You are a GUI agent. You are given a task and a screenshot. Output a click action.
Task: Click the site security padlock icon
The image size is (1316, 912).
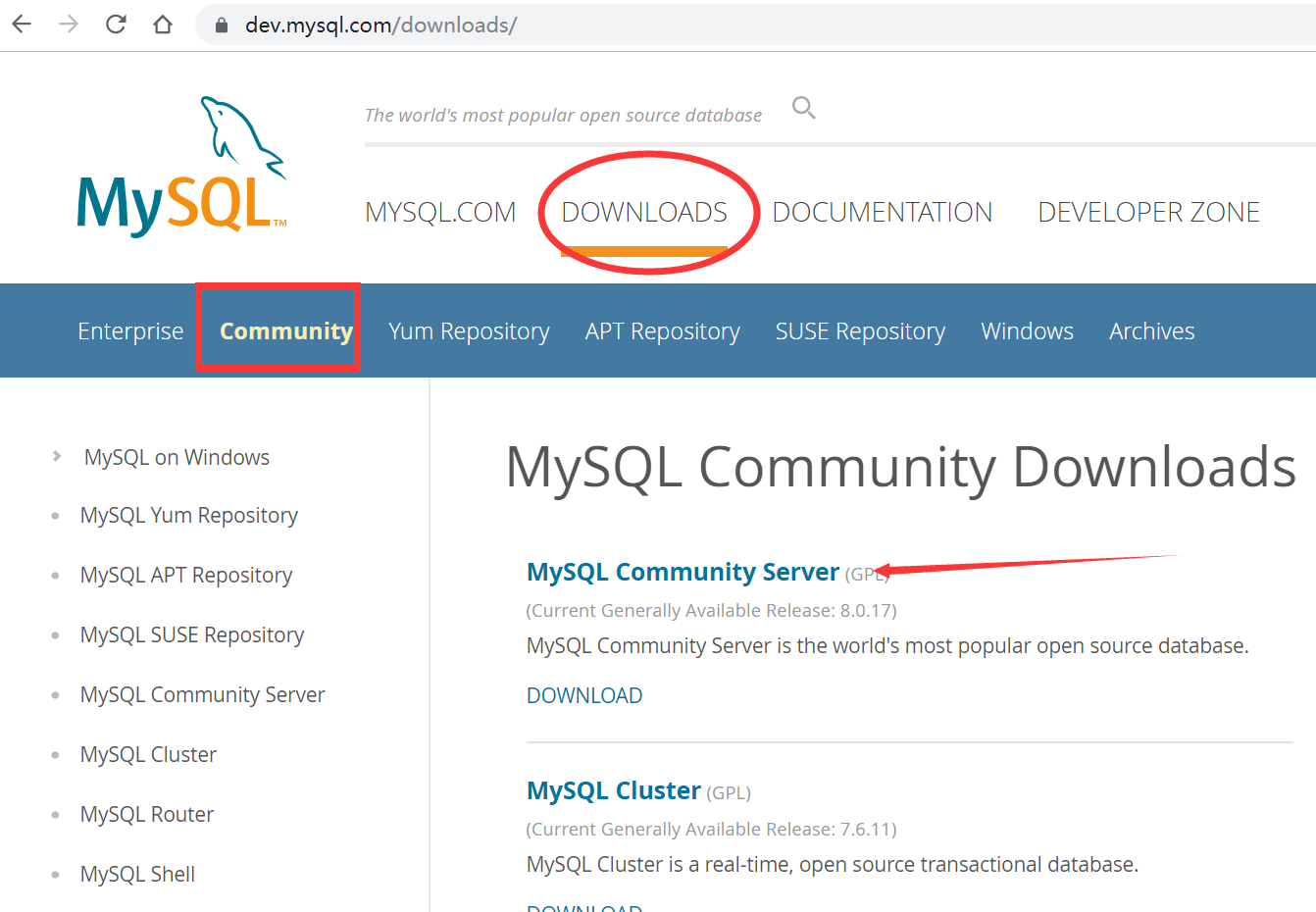coord(221,25)
